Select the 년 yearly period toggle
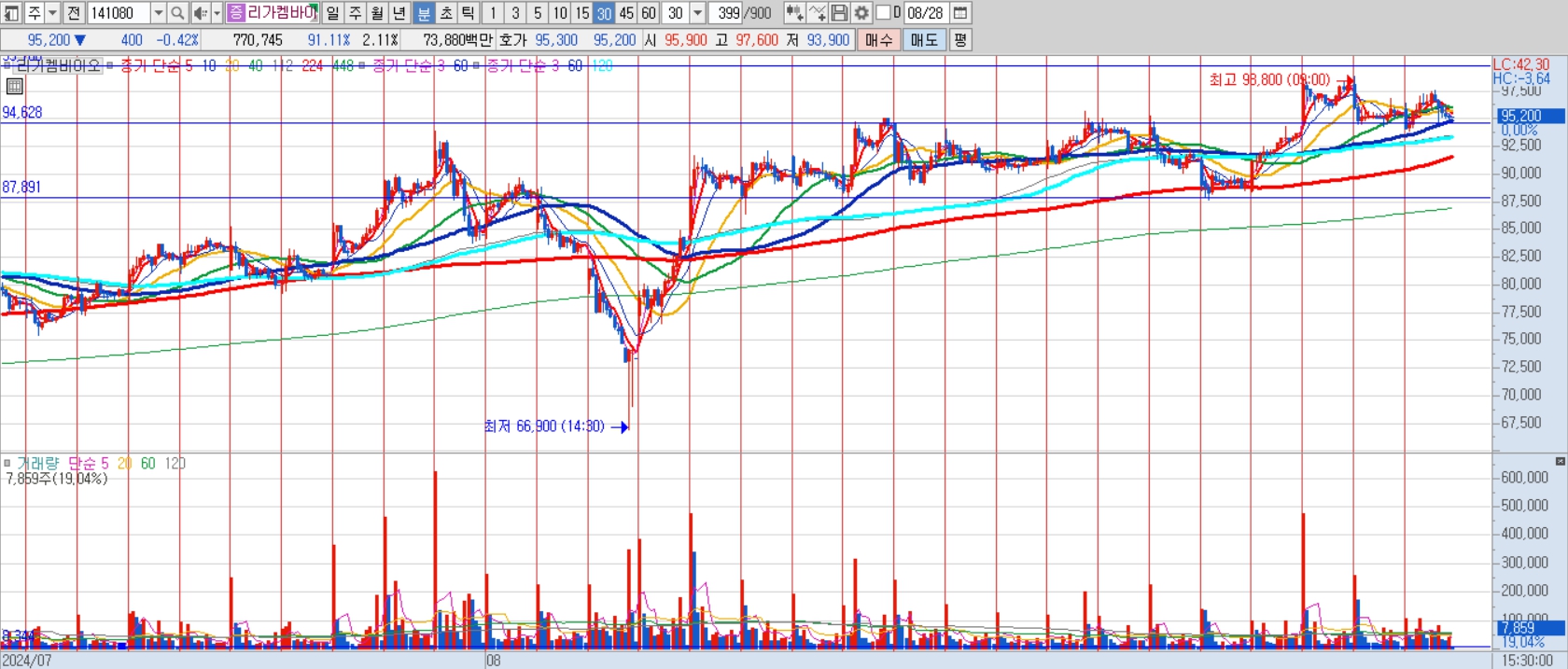Image resolution: width=1568 pixels, height=669 pixels. click(399, 13)
